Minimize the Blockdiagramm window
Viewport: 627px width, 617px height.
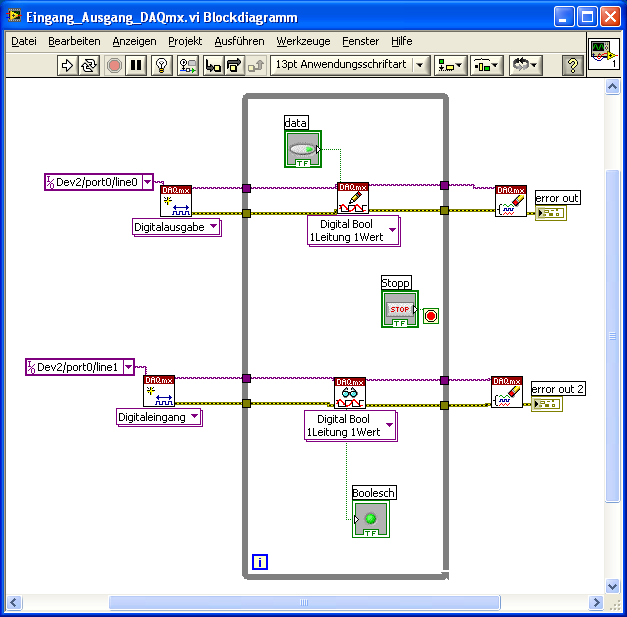pyautogui.click(x=563, y=17)
